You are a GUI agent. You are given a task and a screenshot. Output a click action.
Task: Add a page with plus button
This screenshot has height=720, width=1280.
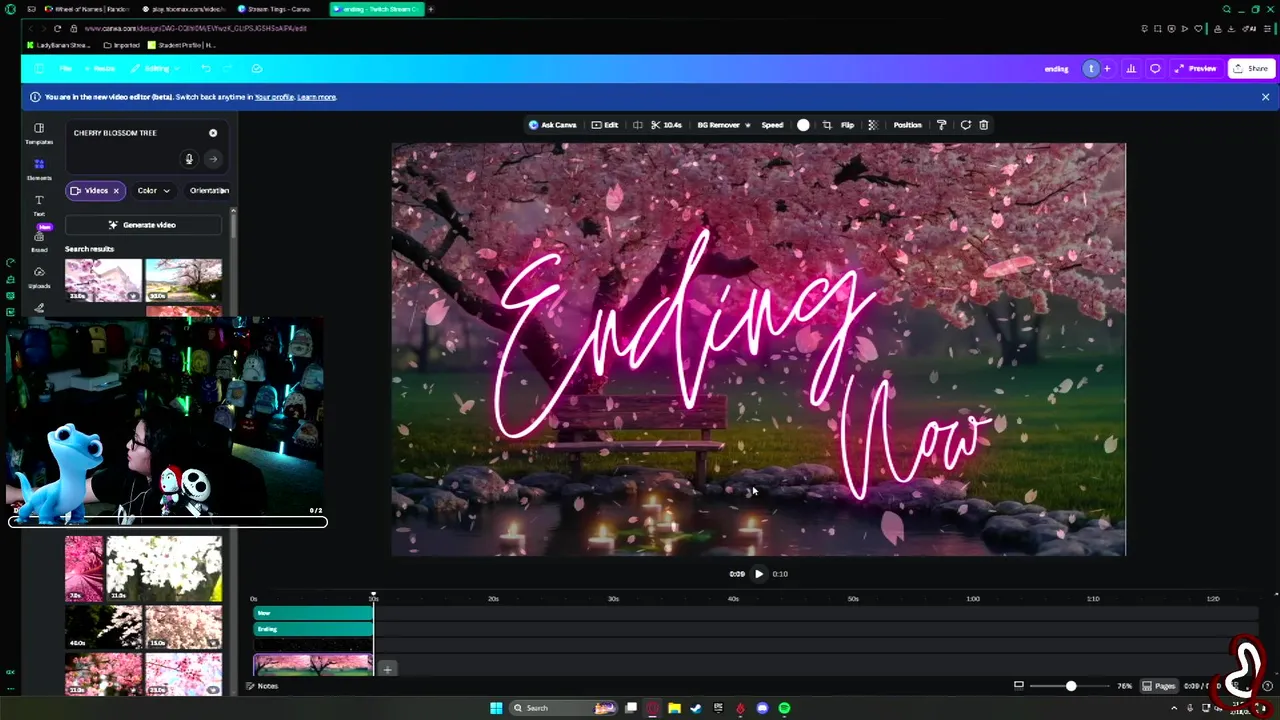coord(387,669)
